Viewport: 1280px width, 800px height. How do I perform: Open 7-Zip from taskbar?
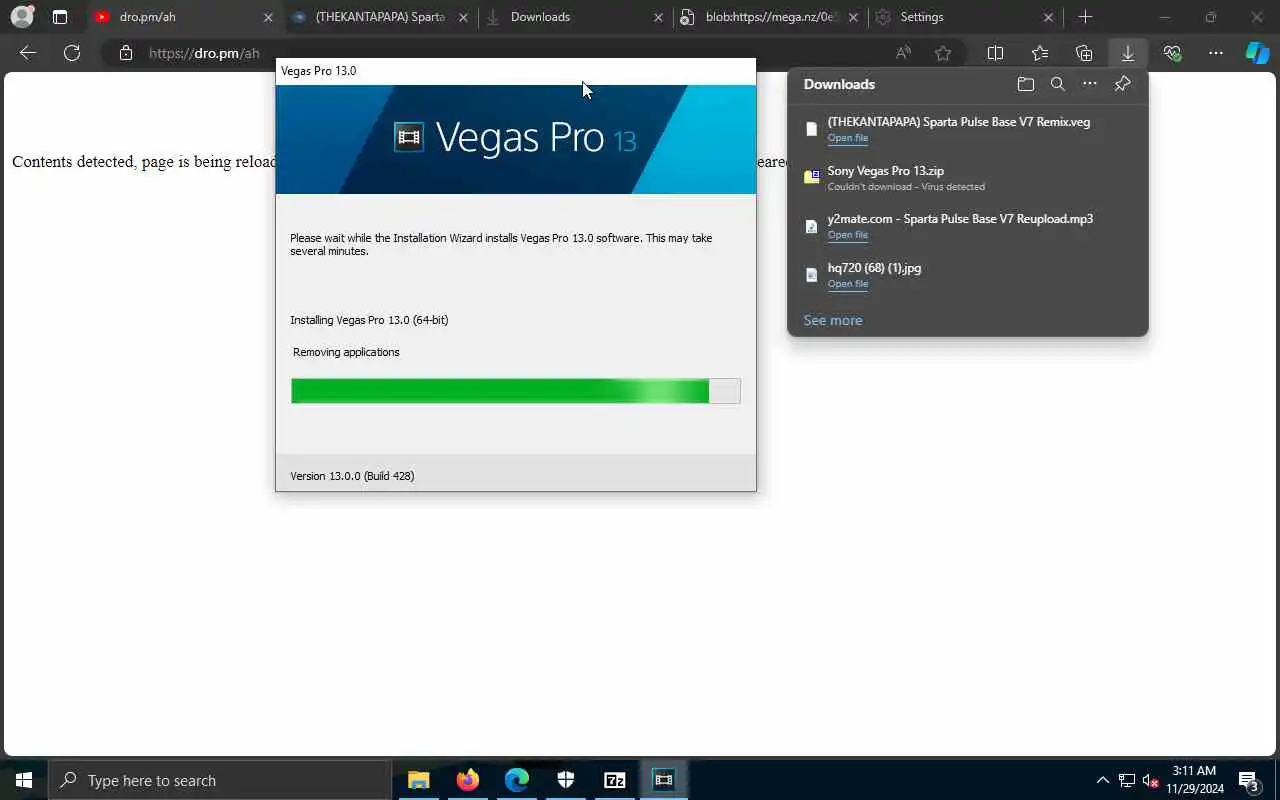point(614,780)
